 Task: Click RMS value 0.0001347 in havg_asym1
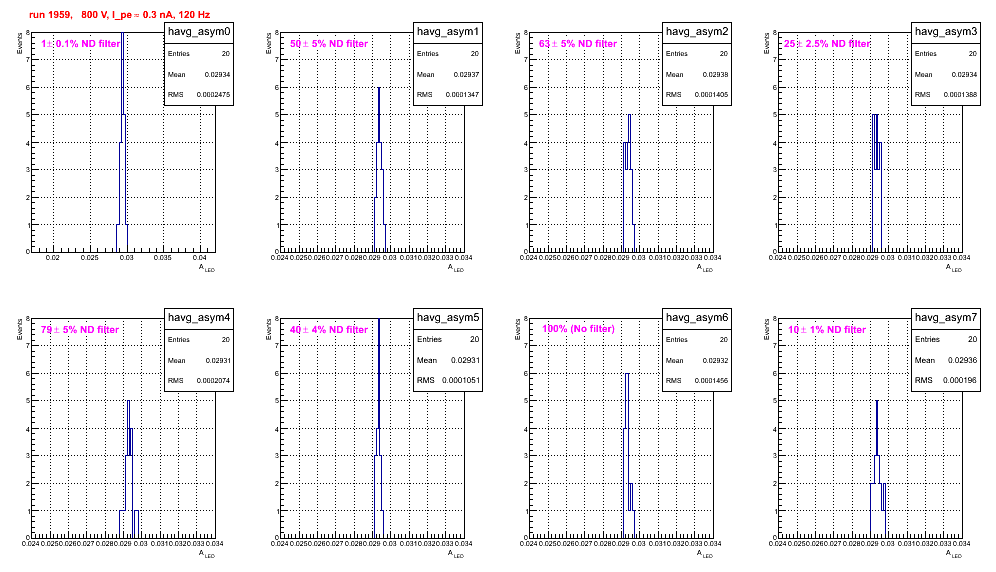click(x=462, y=95)
